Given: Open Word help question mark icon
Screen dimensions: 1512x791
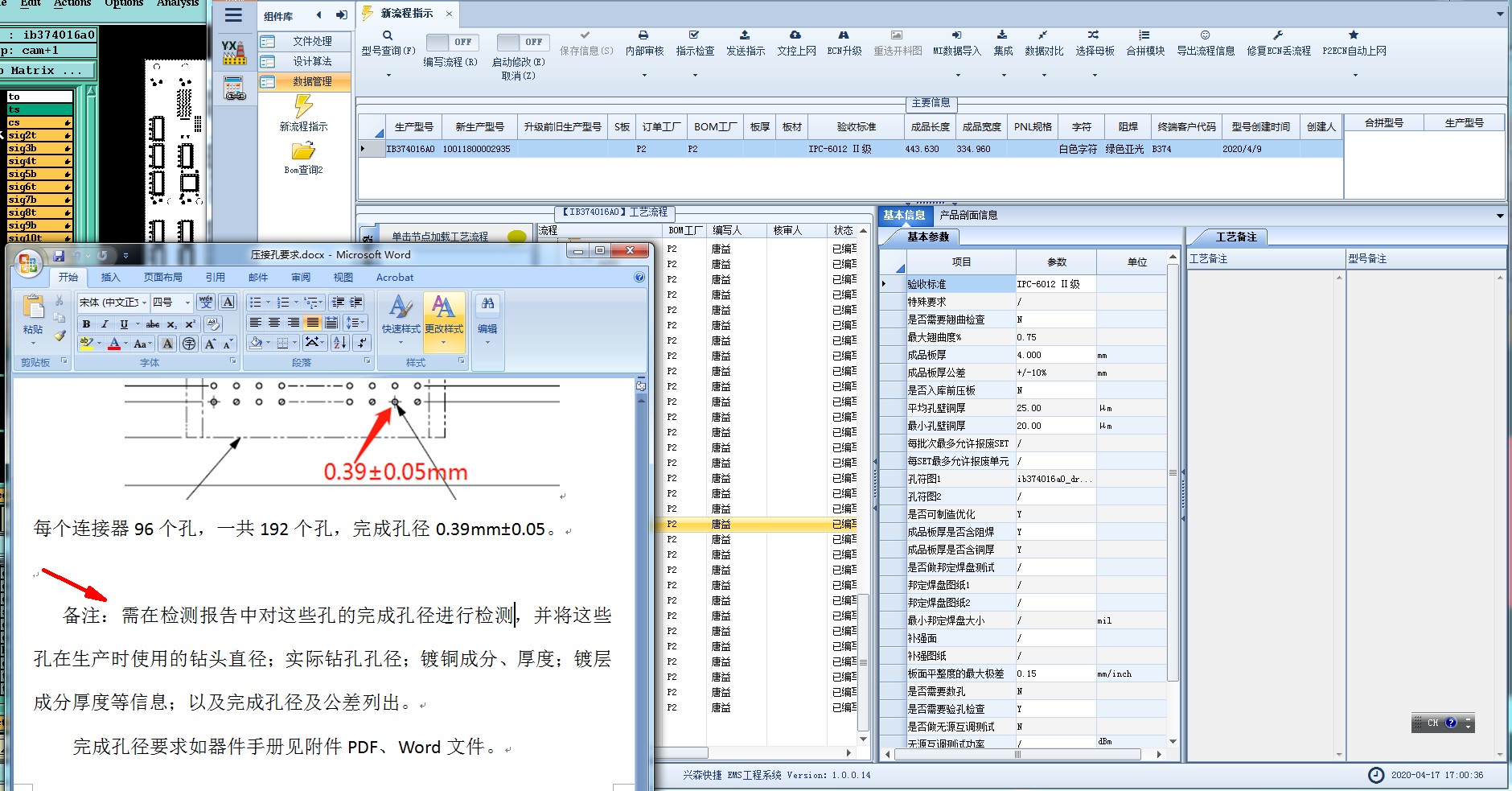Looking at the screenshot, I should [x=639, y=278].
